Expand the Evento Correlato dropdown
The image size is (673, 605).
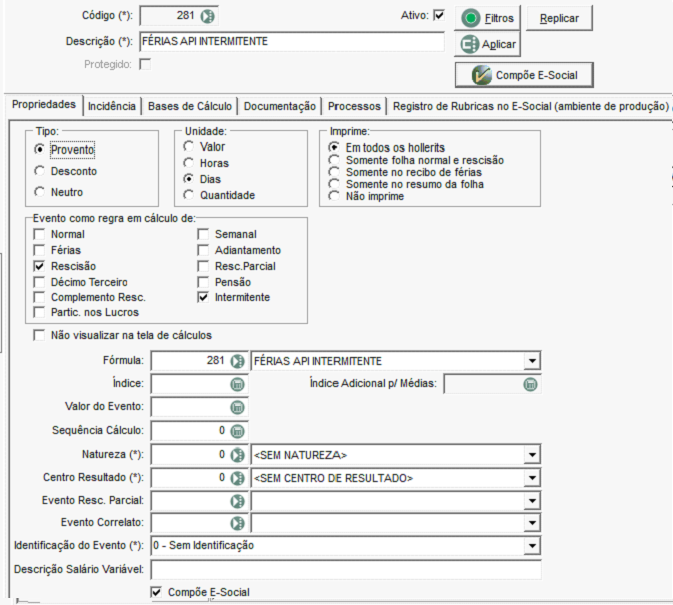pyautogui.click(x=532, y=523)
